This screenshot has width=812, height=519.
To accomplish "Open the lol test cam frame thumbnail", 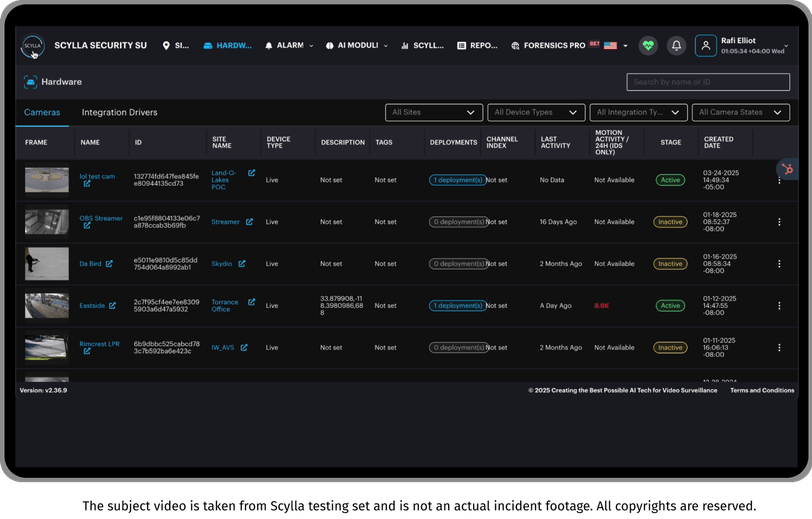I will click(47, 180).
